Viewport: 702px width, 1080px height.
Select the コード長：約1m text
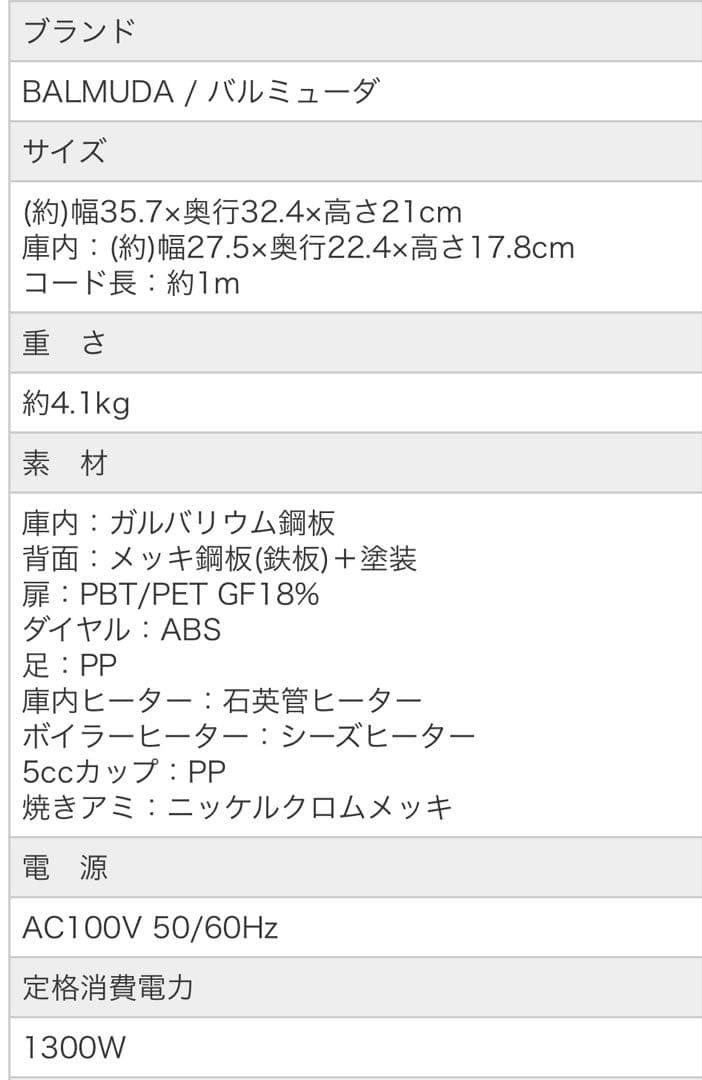point(131,283)
